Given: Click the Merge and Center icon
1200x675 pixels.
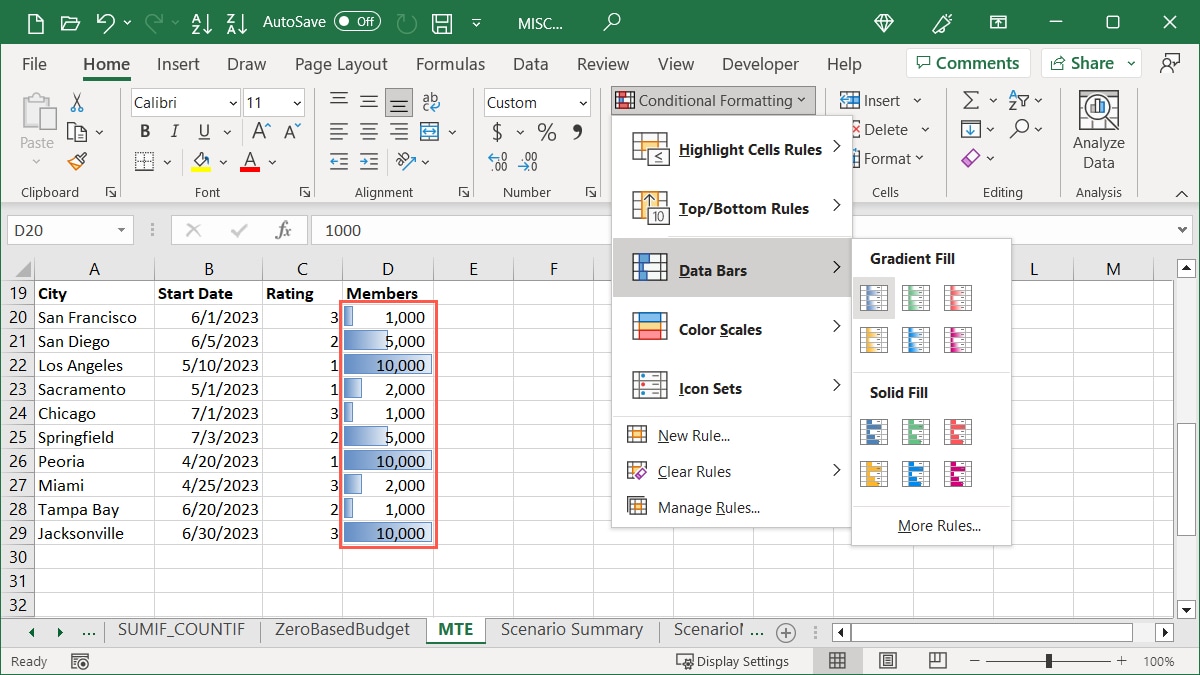Looking at the screenshot, I should [428, 130].
